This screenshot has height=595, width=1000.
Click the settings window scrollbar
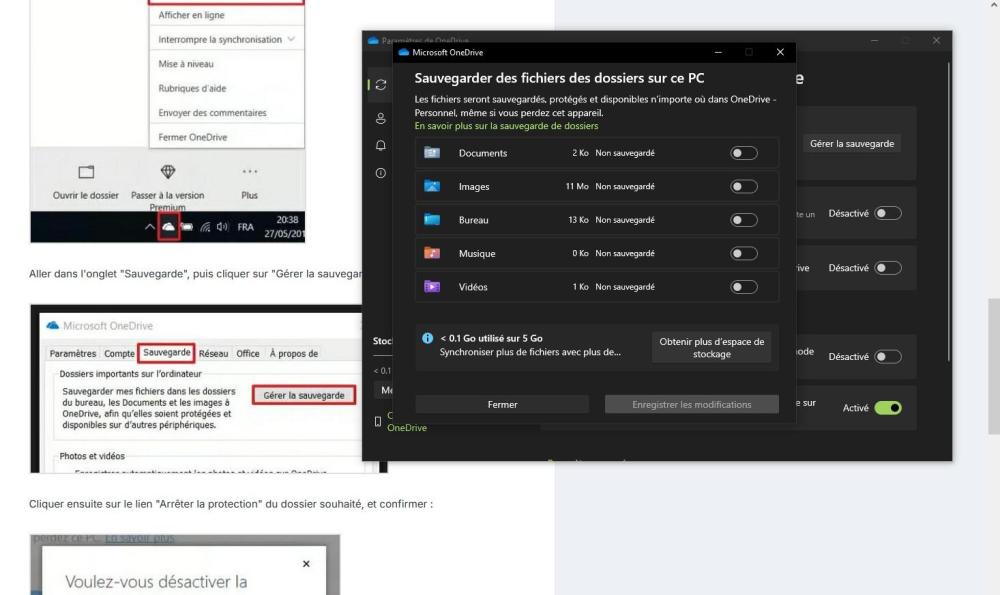pos(949,210)
